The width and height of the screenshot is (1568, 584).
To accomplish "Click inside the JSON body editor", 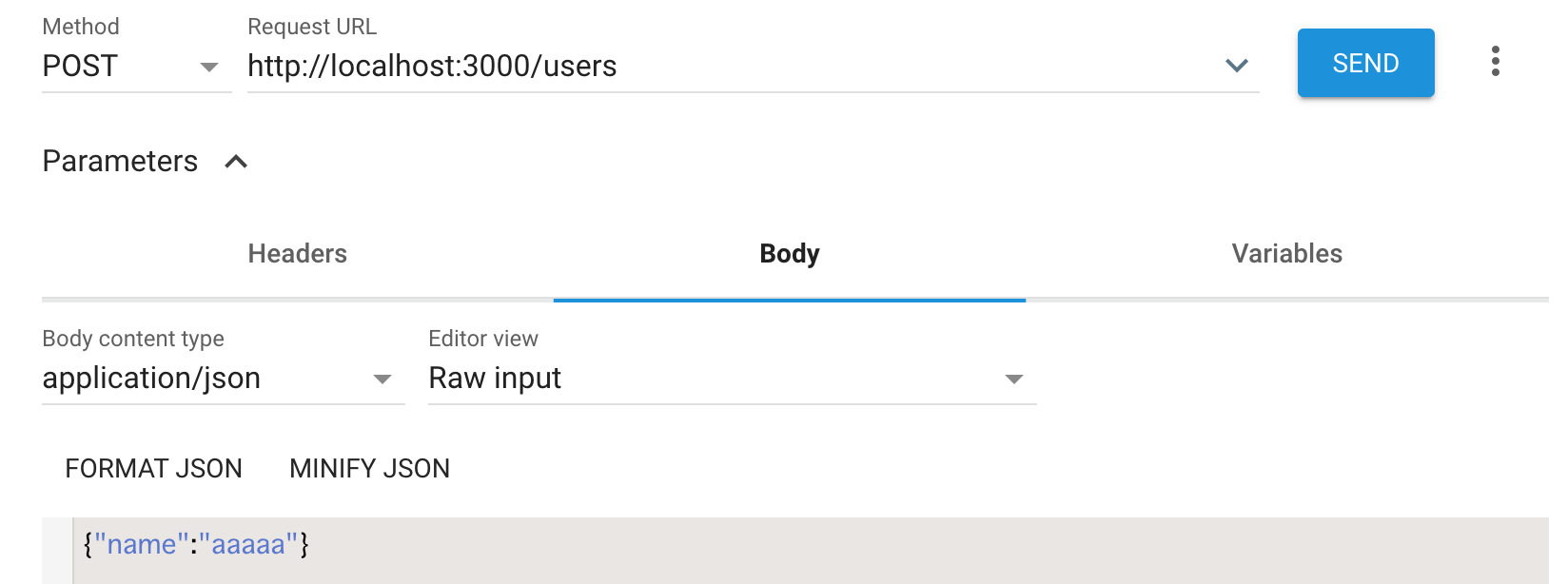I will pyautogui.click(x=812, y=550).
